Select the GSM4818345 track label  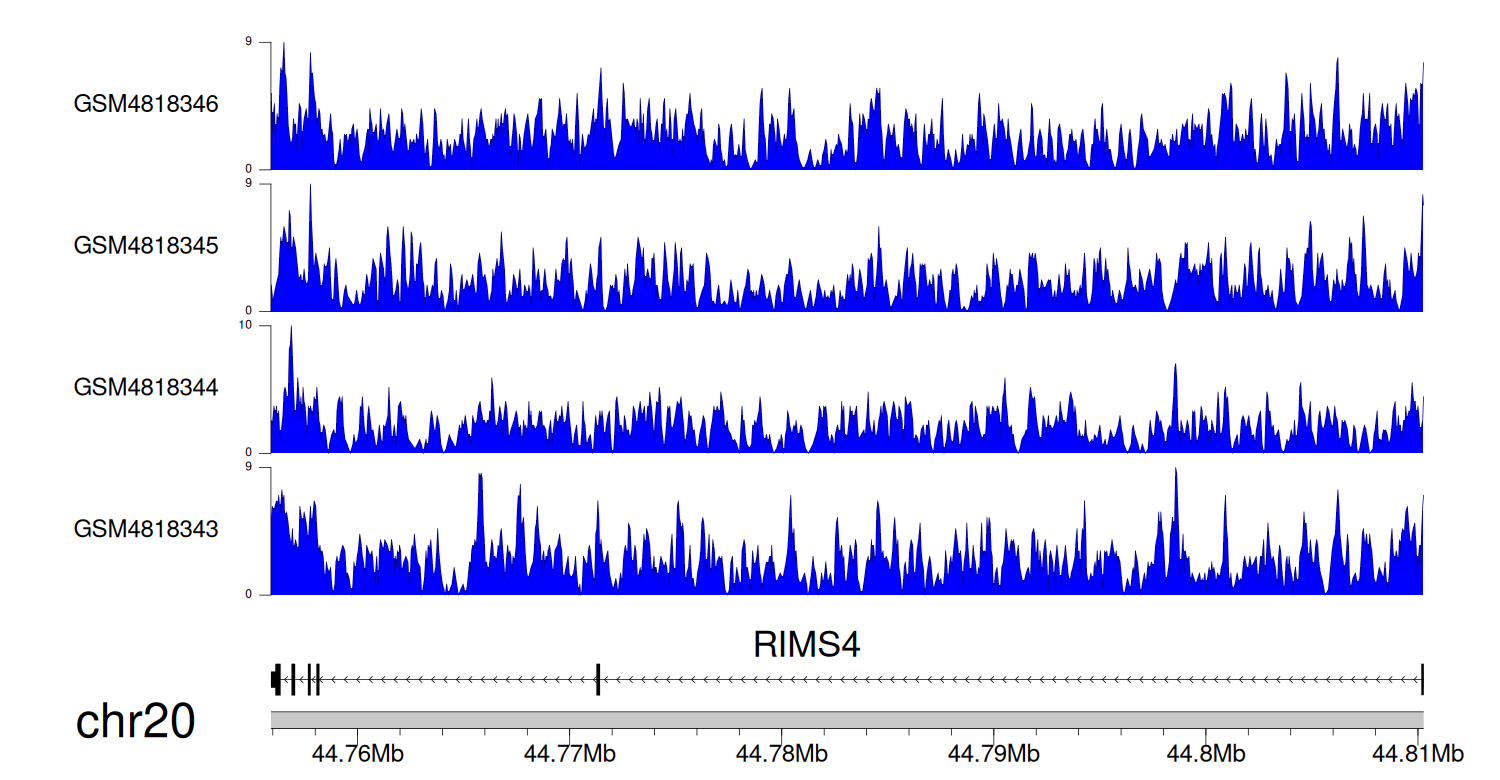pyautogui.click(x=146, y=245)
